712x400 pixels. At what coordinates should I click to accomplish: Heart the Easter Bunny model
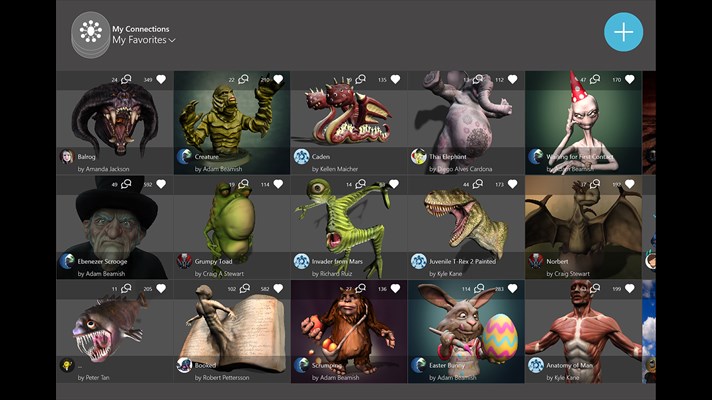click(513, 288)
